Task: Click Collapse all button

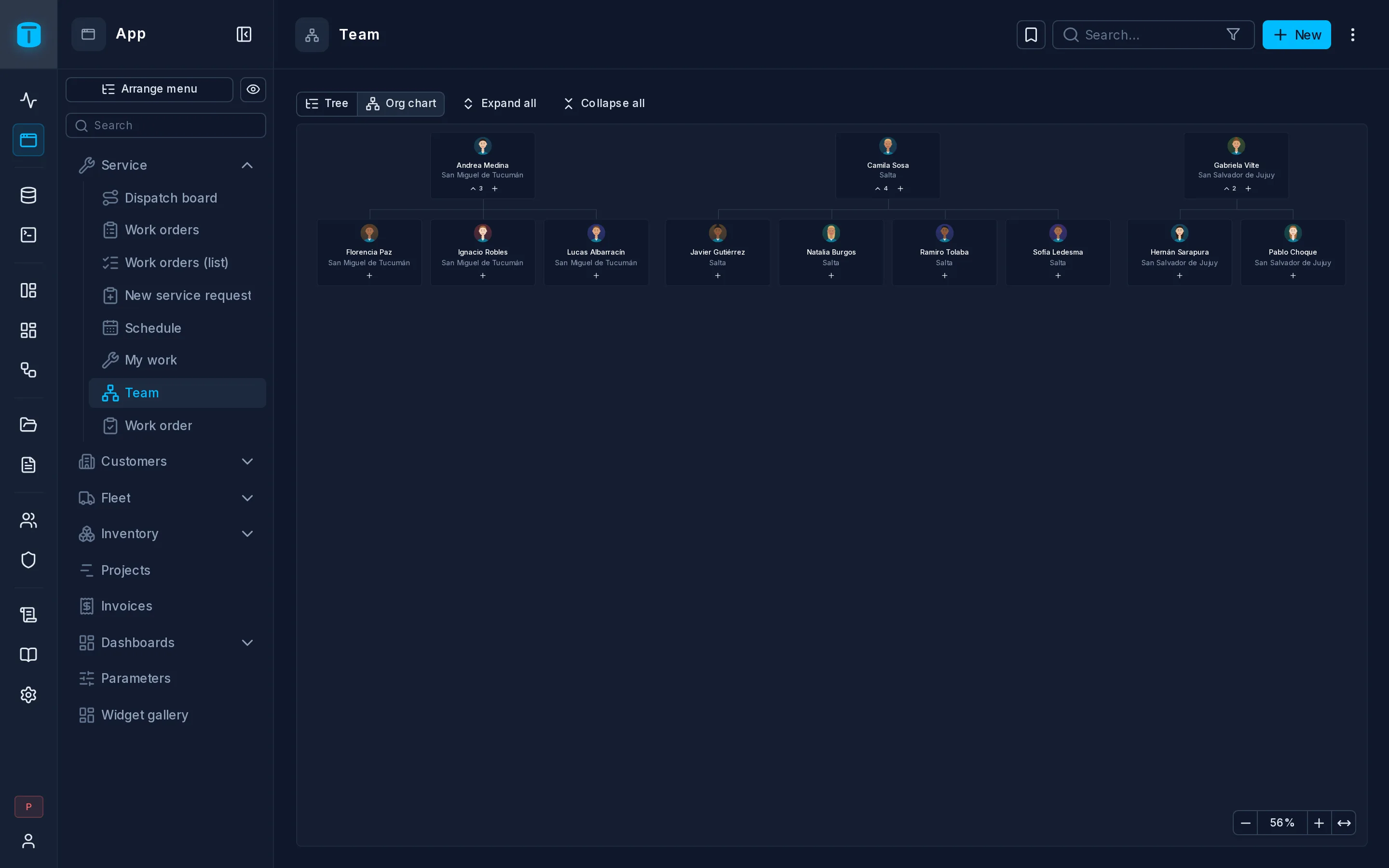Action: coord(603,103)
